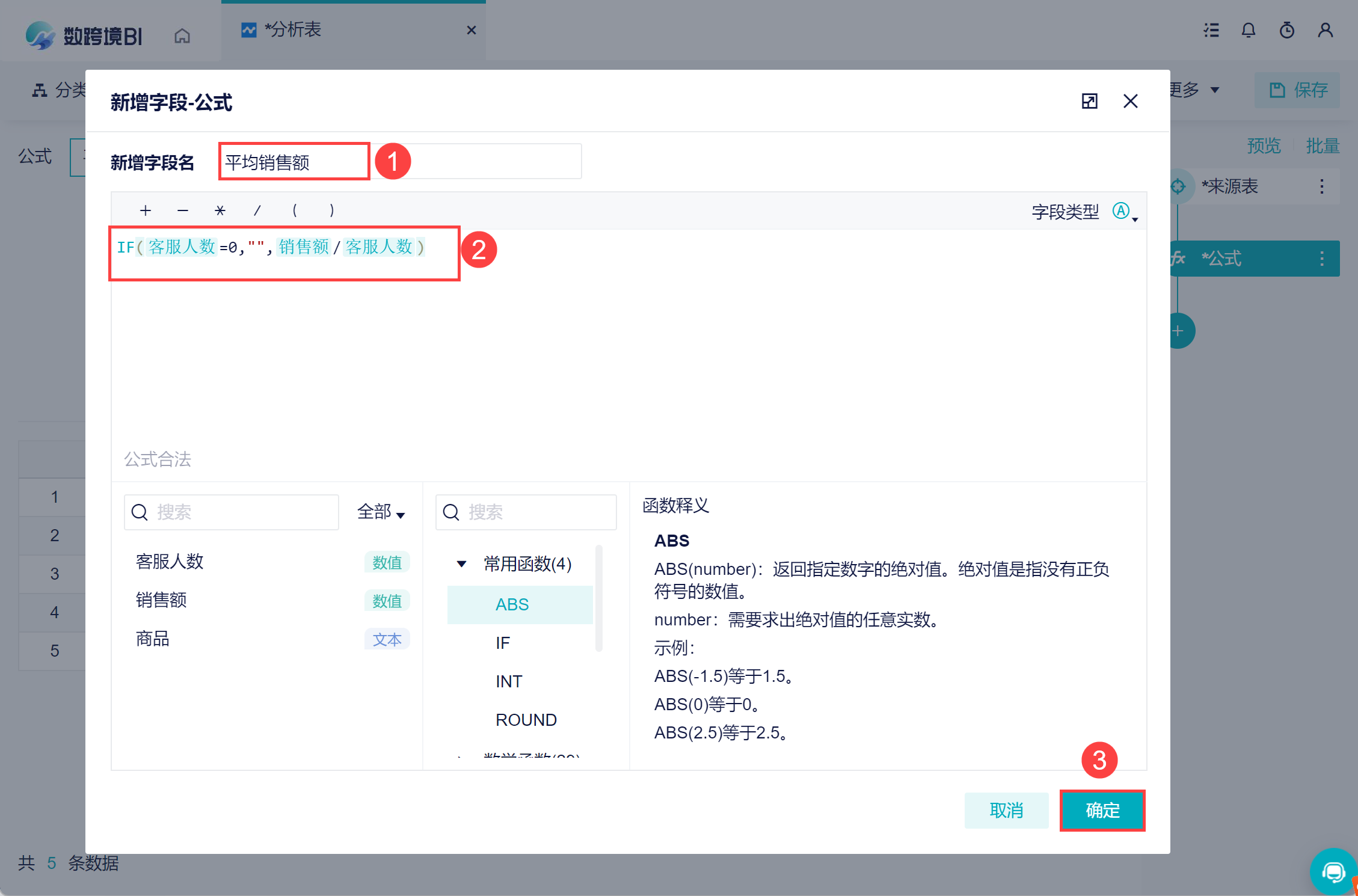Click the timer clock icon in header
The image size is (1358, 896).
tap(1287, 30)
